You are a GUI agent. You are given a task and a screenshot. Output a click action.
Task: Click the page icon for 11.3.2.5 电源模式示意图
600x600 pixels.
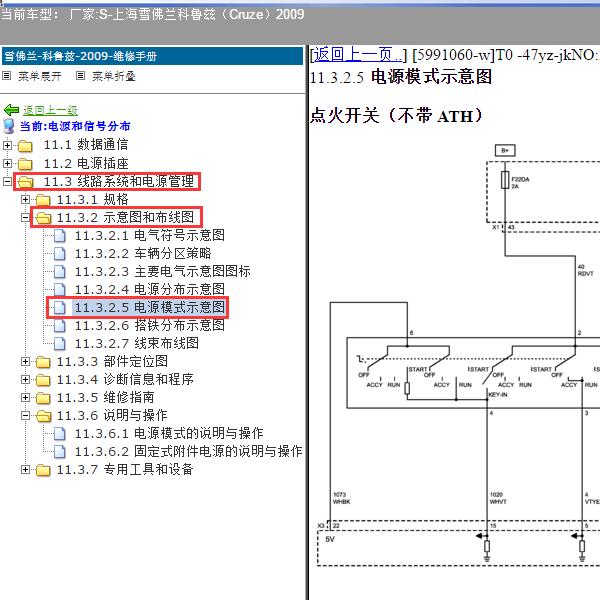click(x=59, y=308)
